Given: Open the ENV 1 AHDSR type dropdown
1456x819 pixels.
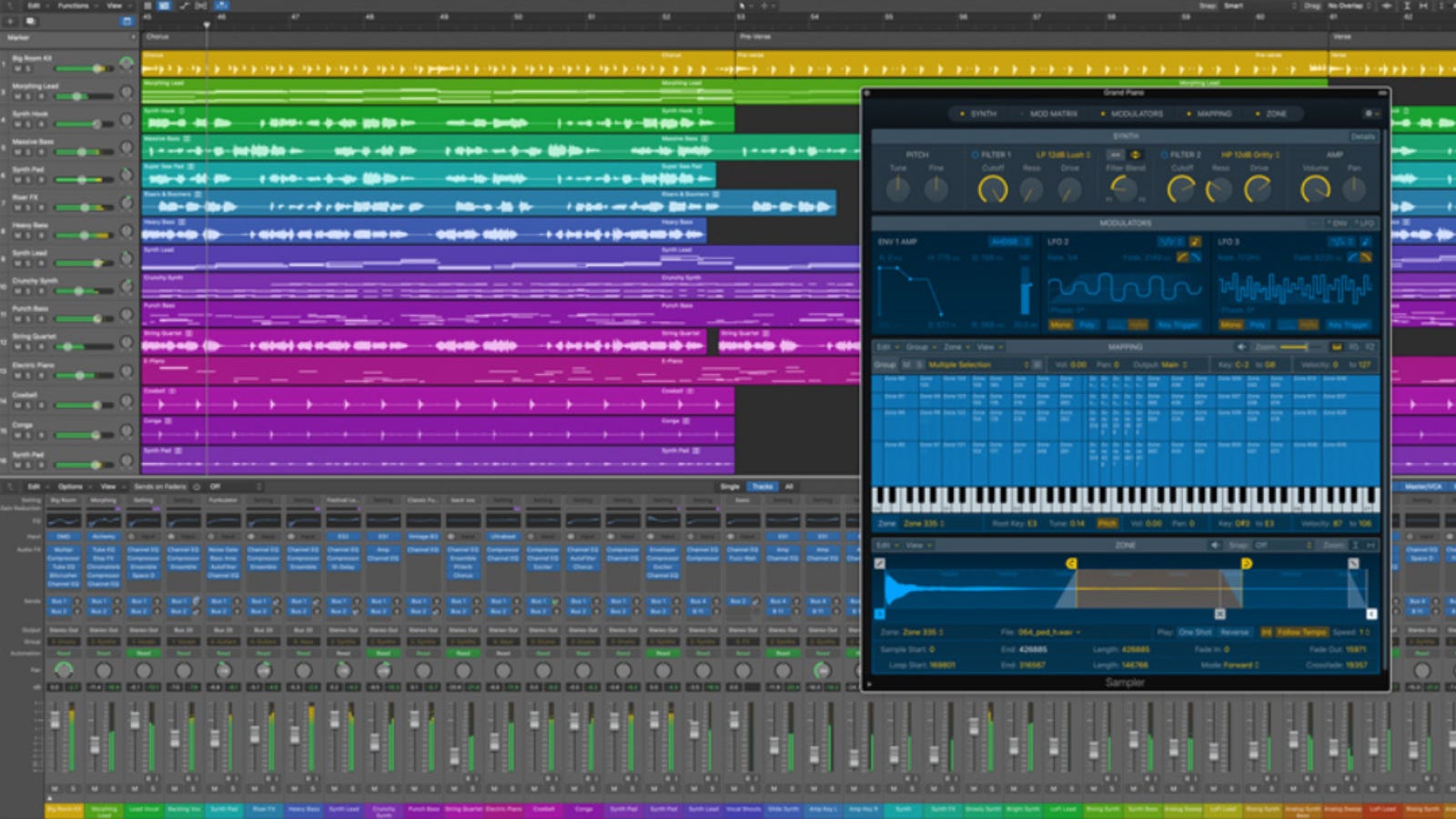Looking at the screenshot, I should 1010,242.
